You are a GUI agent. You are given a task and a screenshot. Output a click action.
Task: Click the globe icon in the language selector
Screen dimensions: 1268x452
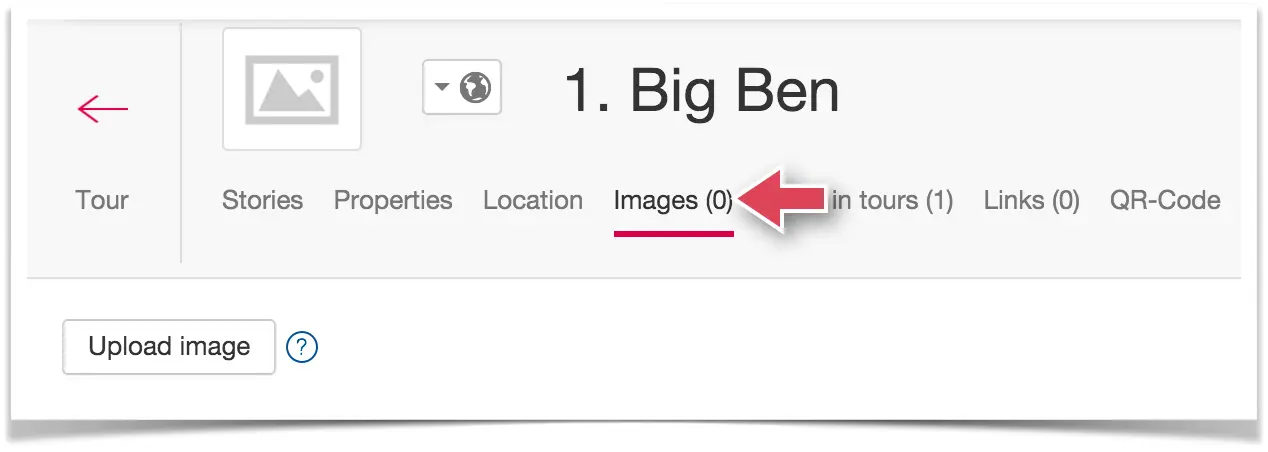[x=475, y=88]
